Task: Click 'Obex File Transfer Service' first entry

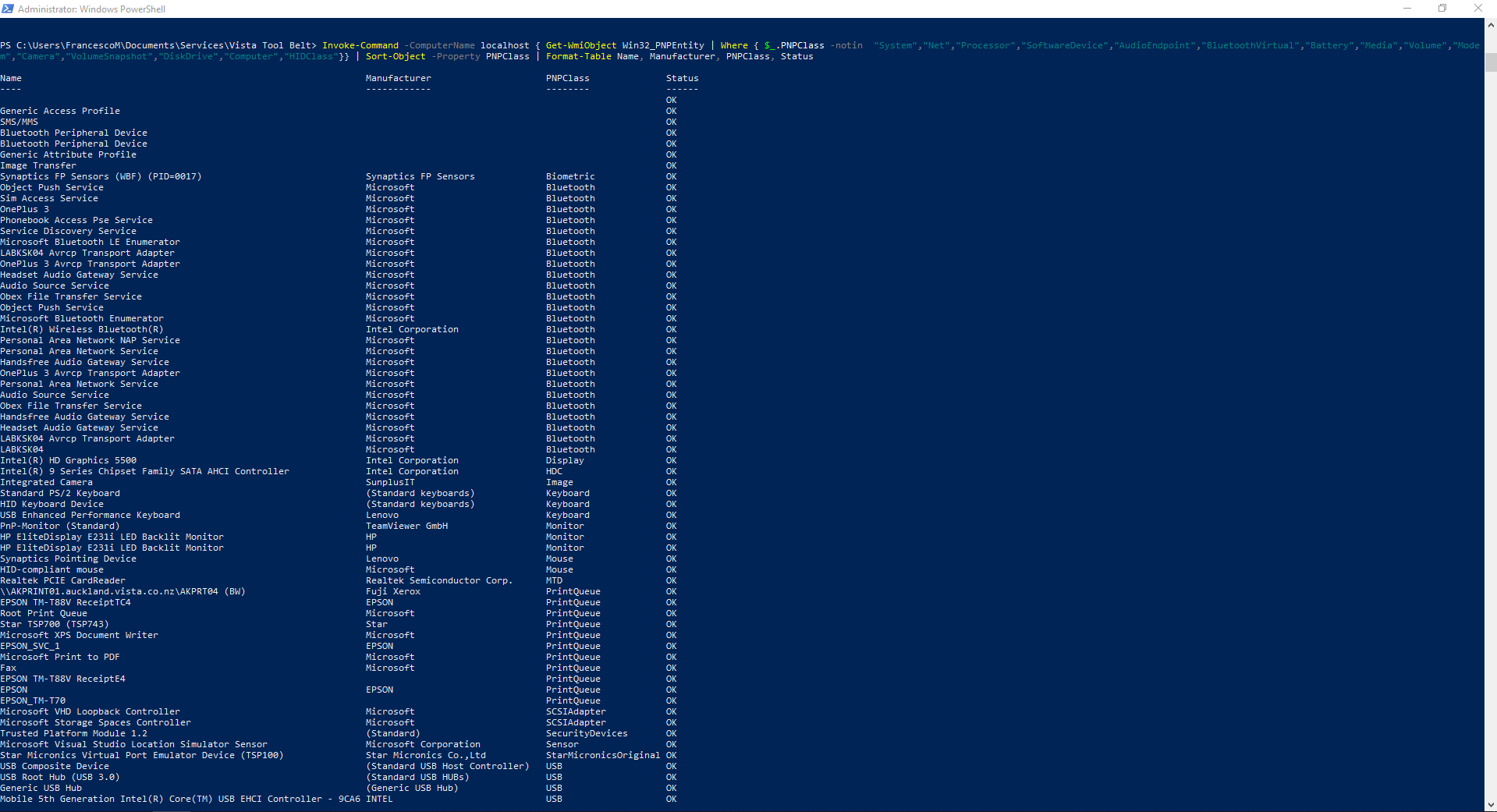Action: coord(71,296)
